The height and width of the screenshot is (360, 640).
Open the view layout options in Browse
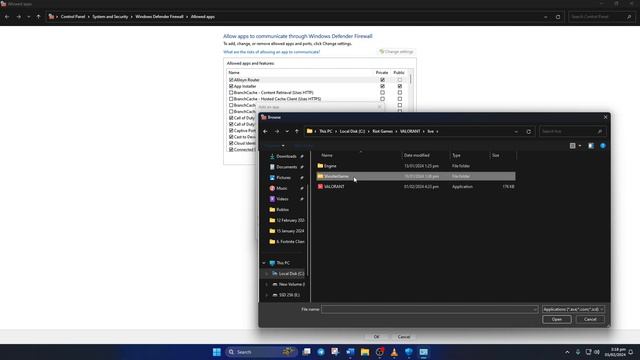click(575, 146)
